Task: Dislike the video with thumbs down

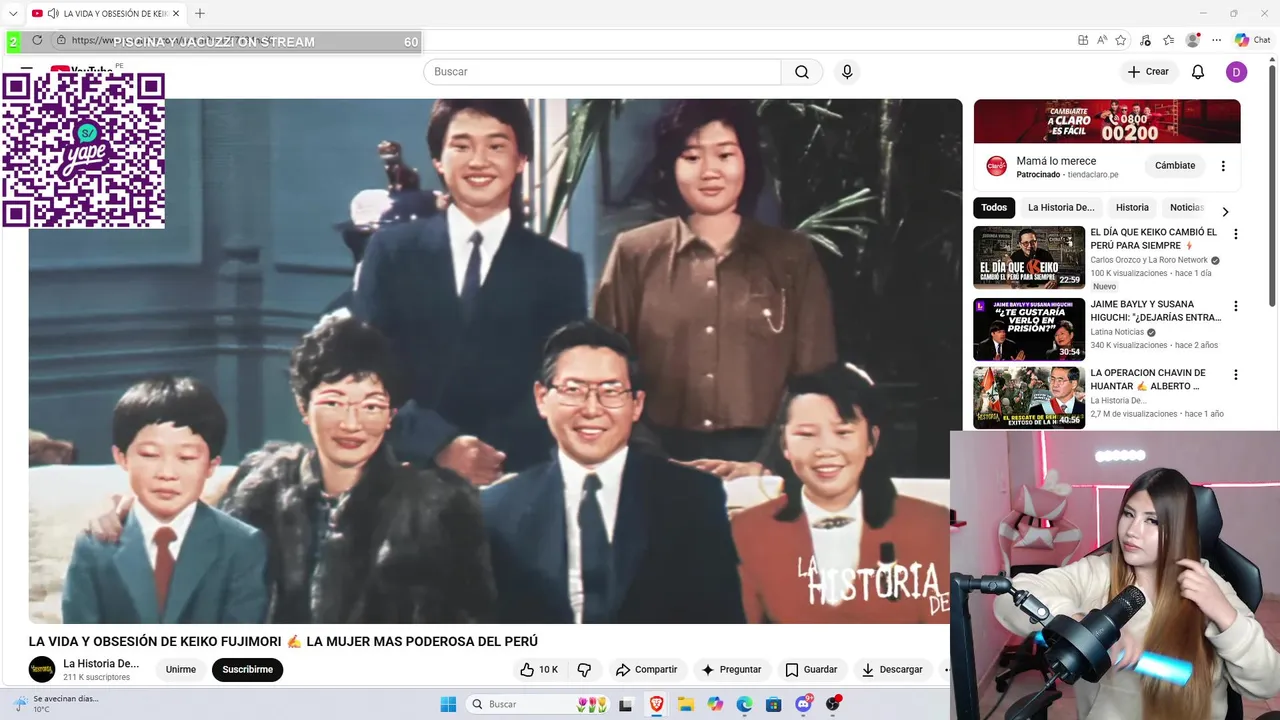Action: pos(585,670)
